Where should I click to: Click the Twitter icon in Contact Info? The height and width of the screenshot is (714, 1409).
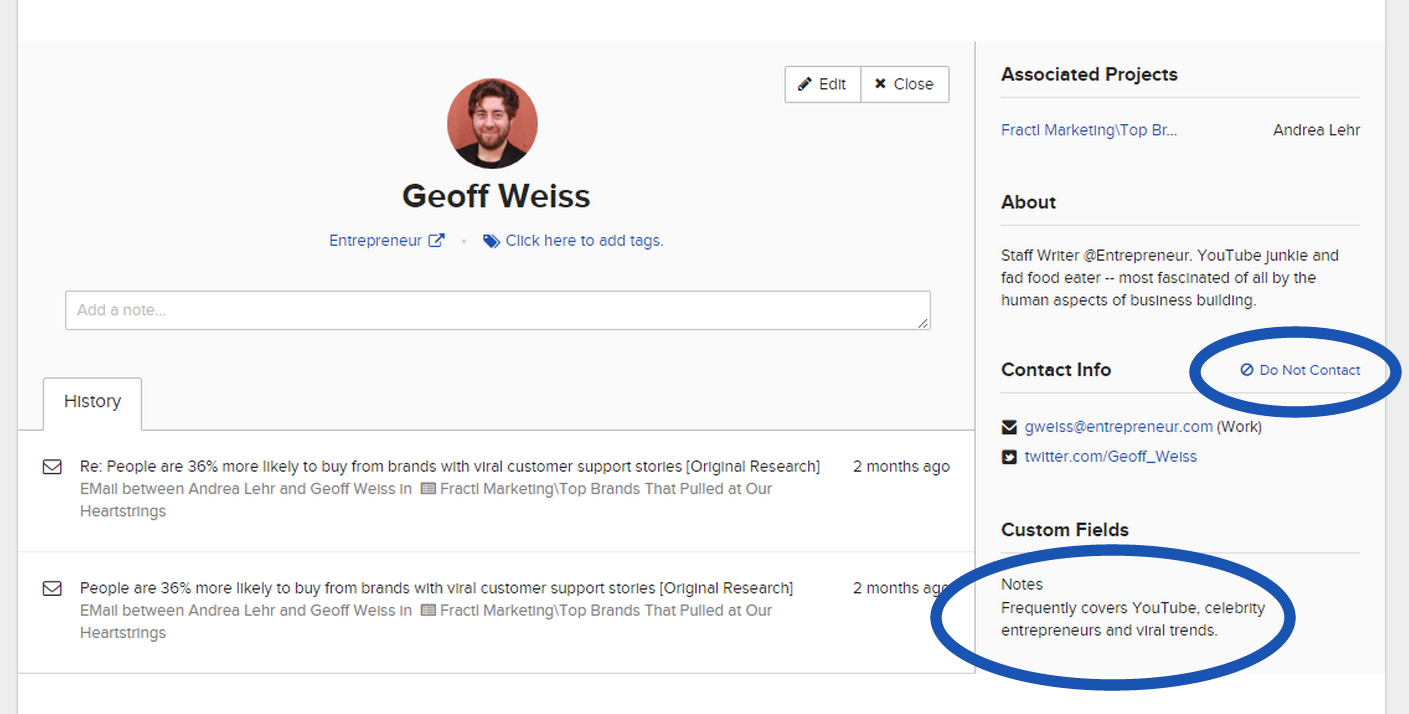[x=1009, y=457]
